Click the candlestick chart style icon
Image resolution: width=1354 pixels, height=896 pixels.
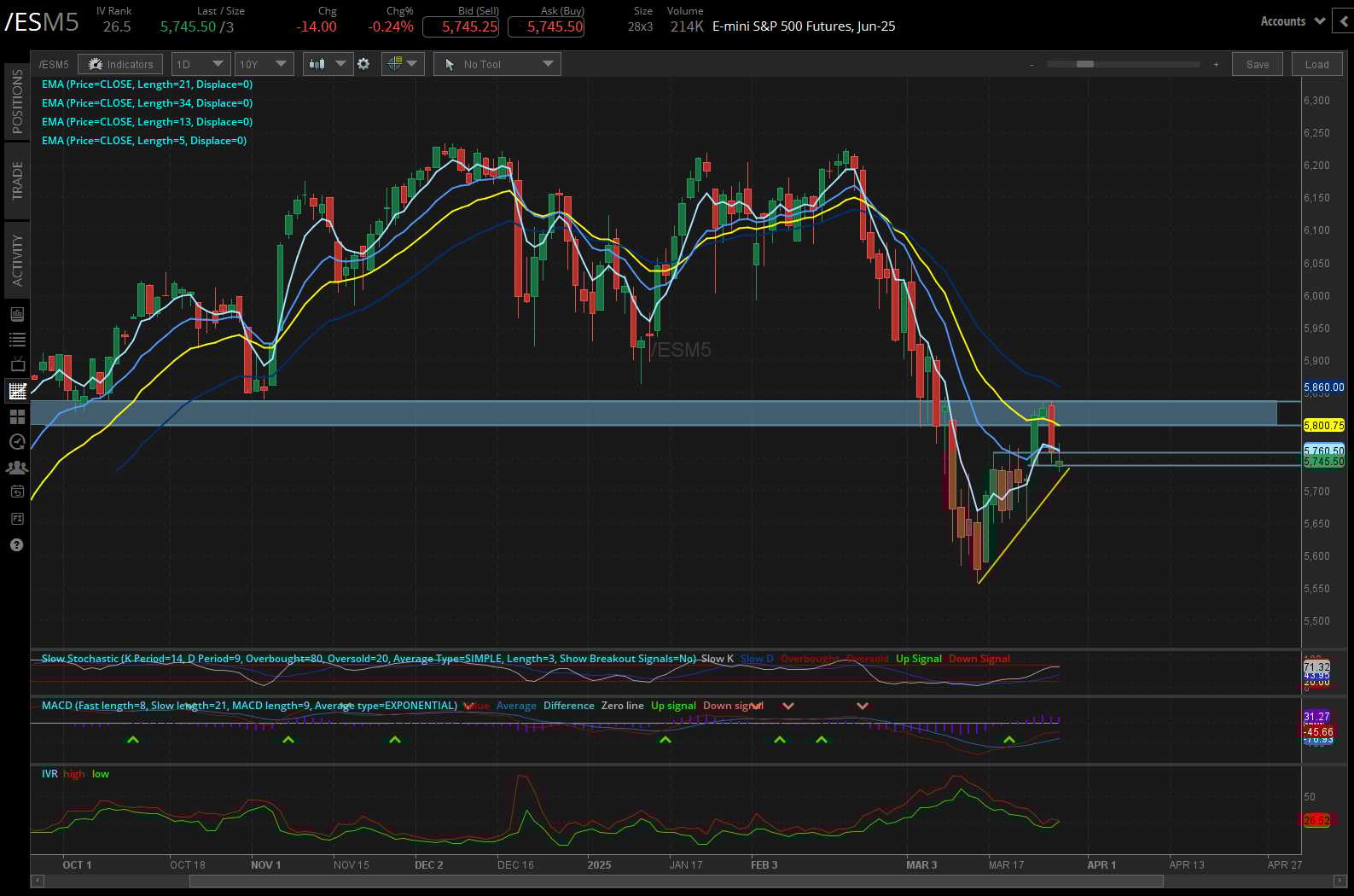(x=317, y=64)
